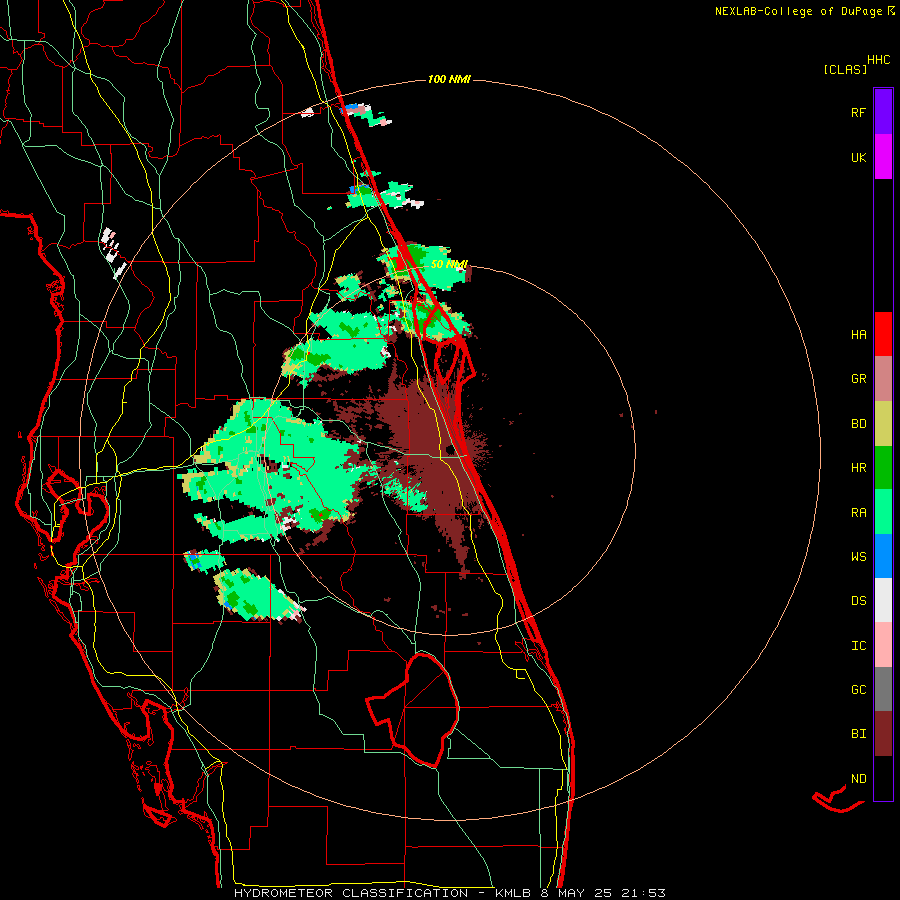
Task: Click the BD legend label
Action: click(x=858, y=424)
